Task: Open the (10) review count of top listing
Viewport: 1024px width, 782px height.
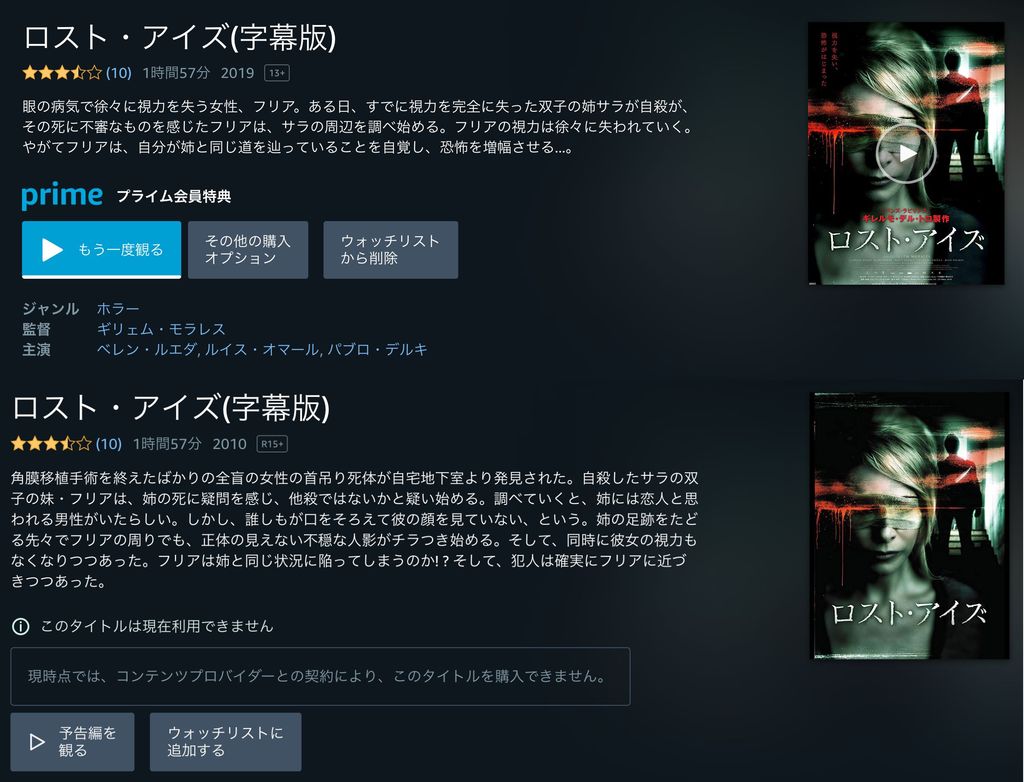Action: point(119,73)
